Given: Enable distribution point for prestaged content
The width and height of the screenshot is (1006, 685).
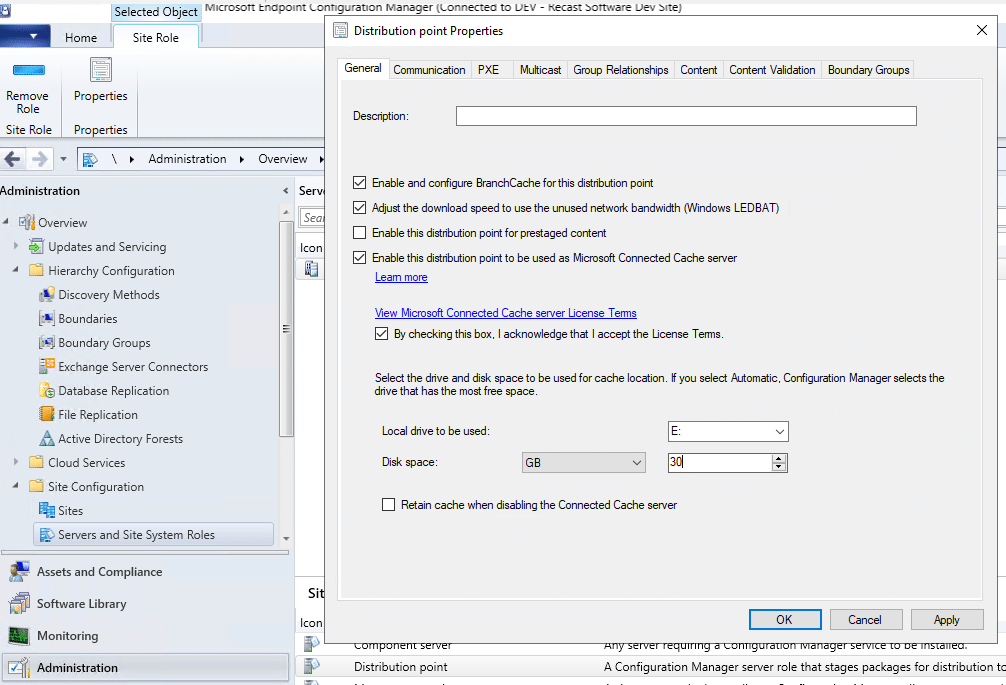Looking at the screenshot, I should click(360, 233).
